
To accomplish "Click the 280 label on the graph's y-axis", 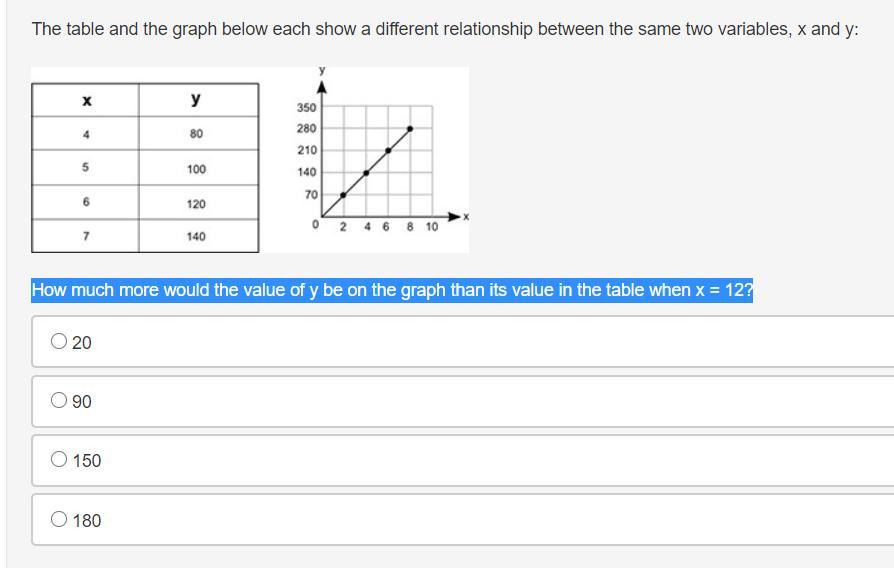I will click(x=306, y=129).
